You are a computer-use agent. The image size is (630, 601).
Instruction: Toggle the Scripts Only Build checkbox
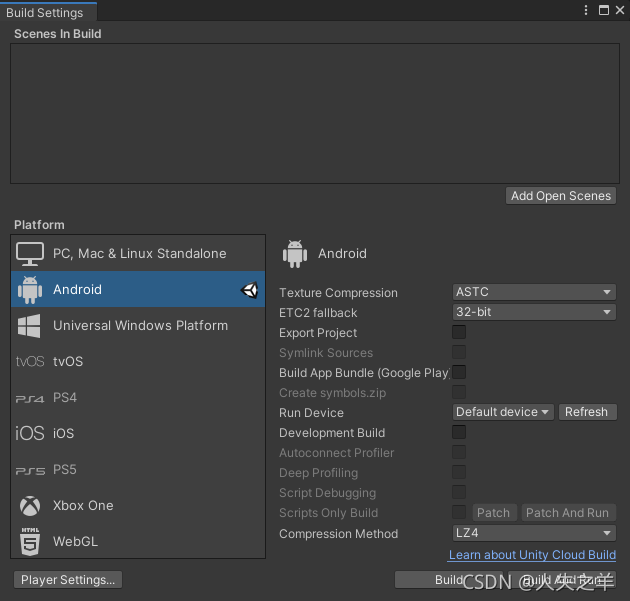[x=459, y=512]
